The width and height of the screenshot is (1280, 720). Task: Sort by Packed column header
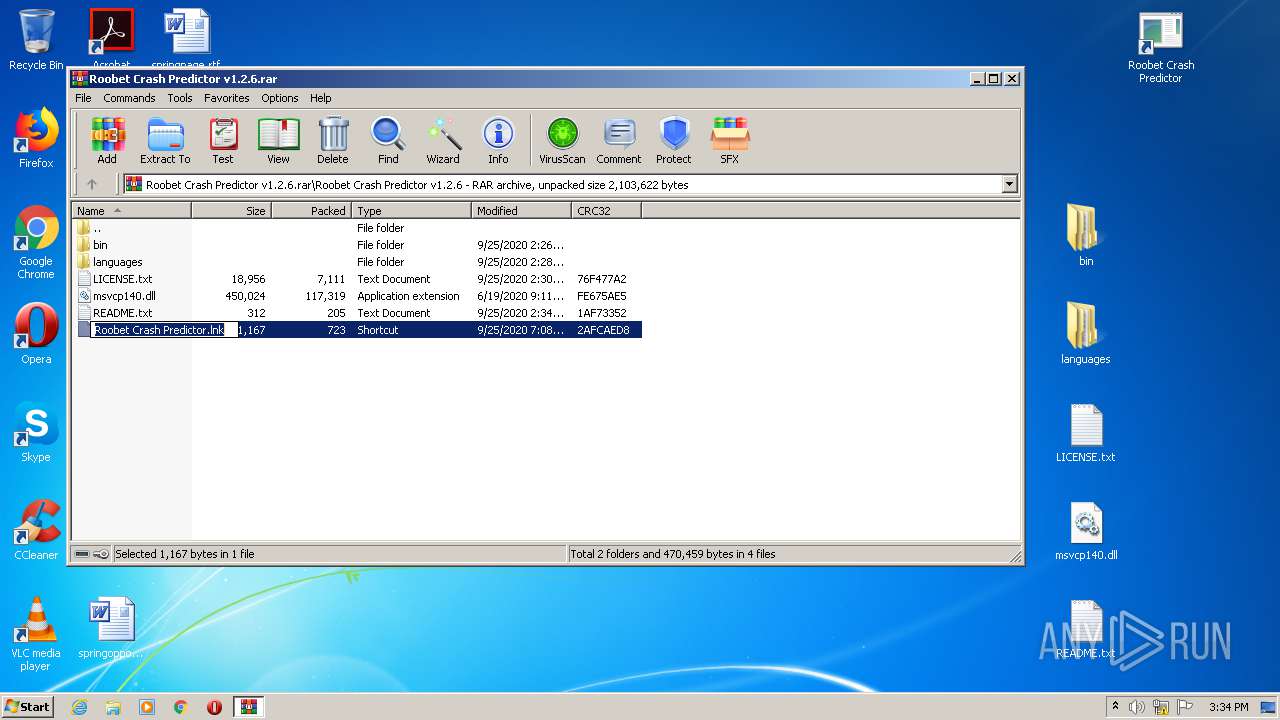(x=311, y=211)
